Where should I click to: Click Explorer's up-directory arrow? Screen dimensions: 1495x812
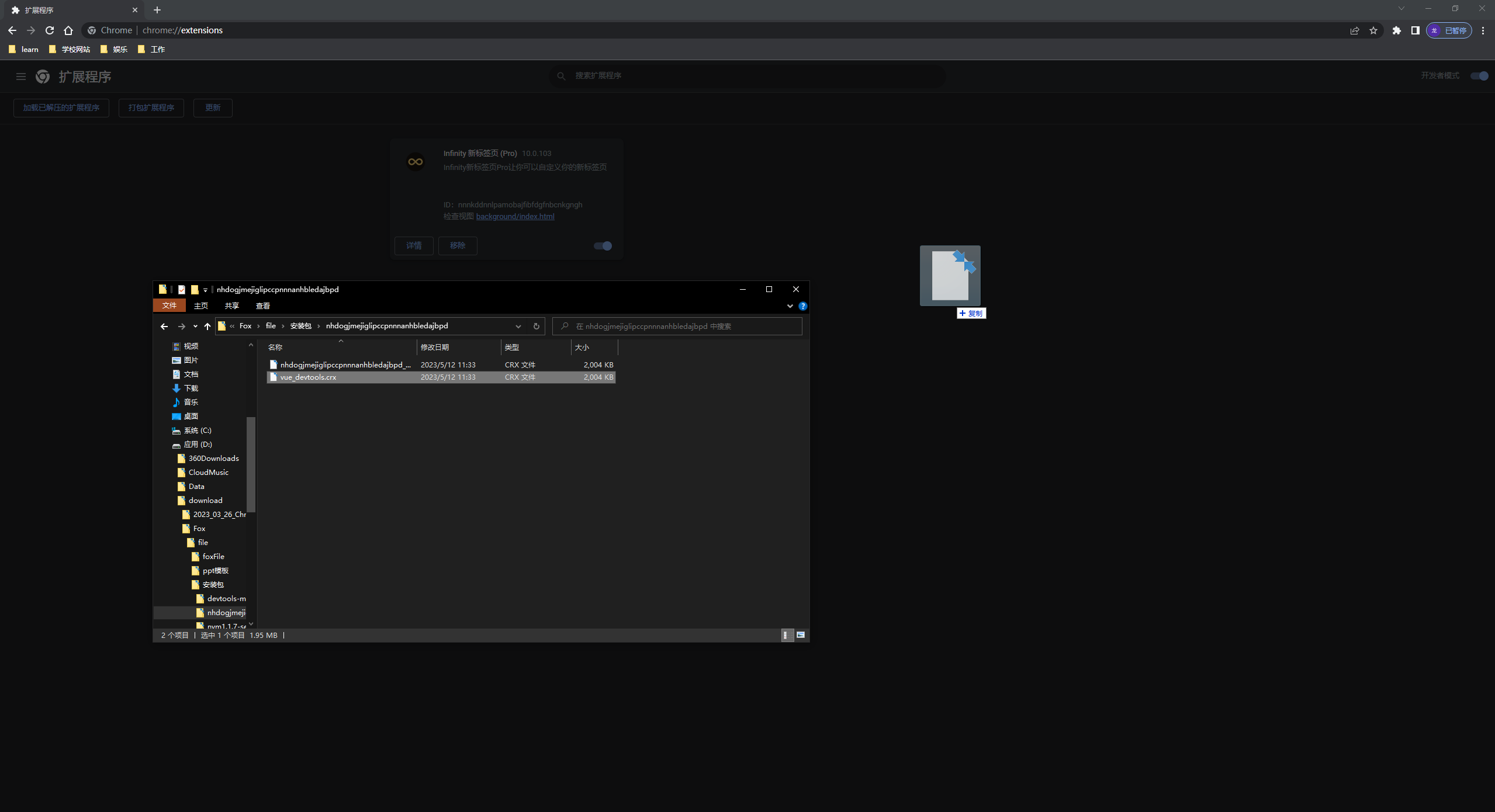click(207, 327)
